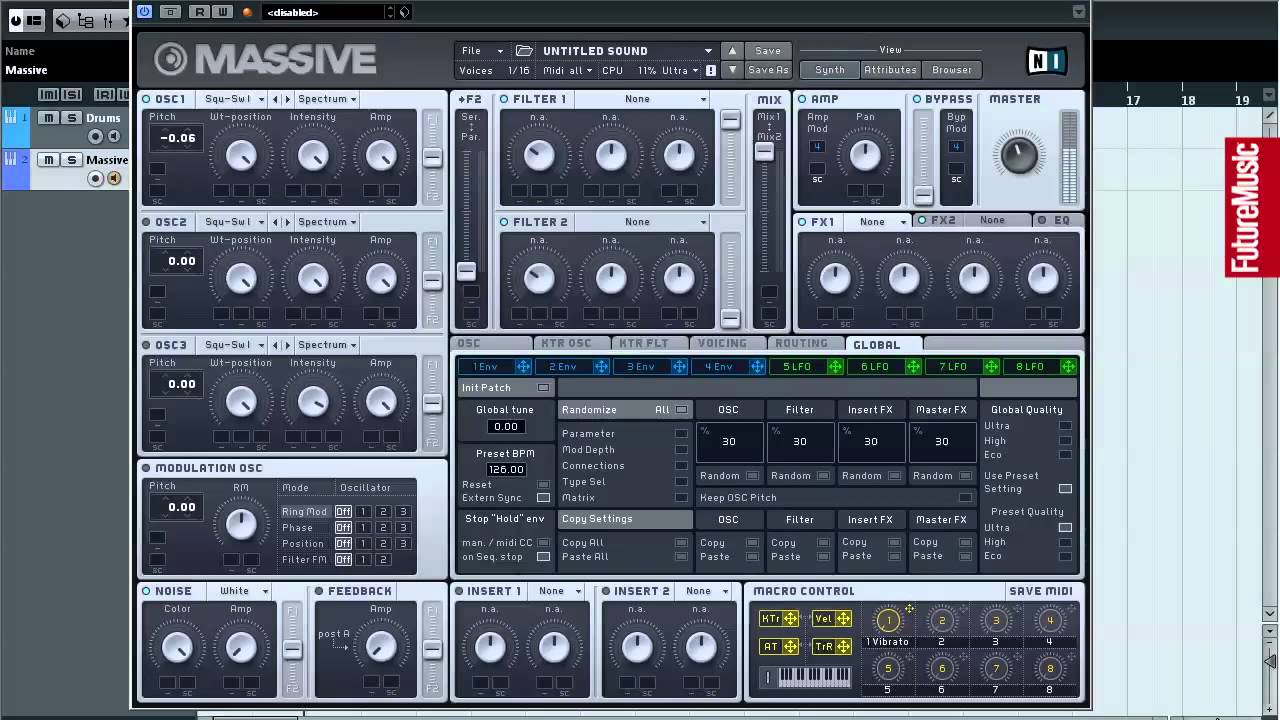Screen dimensions: 1280x720
Task: Switch to the Browser view
Action: click(x=951, y=70)
